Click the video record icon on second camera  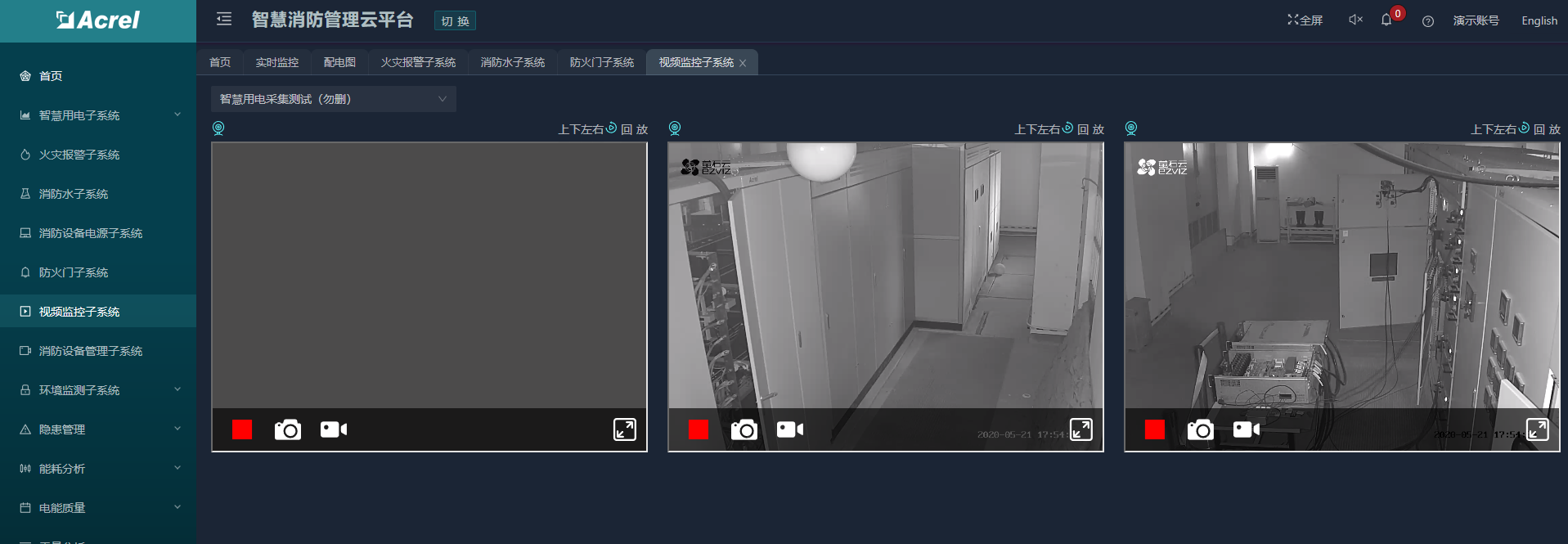coord(789,429)
